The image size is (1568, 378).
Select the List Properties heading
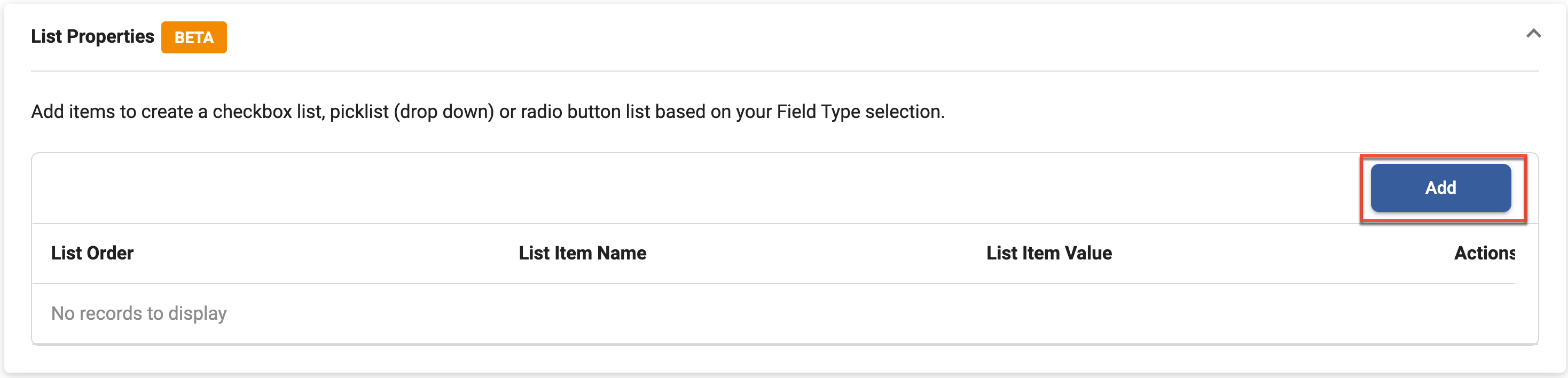click(92, 36)
